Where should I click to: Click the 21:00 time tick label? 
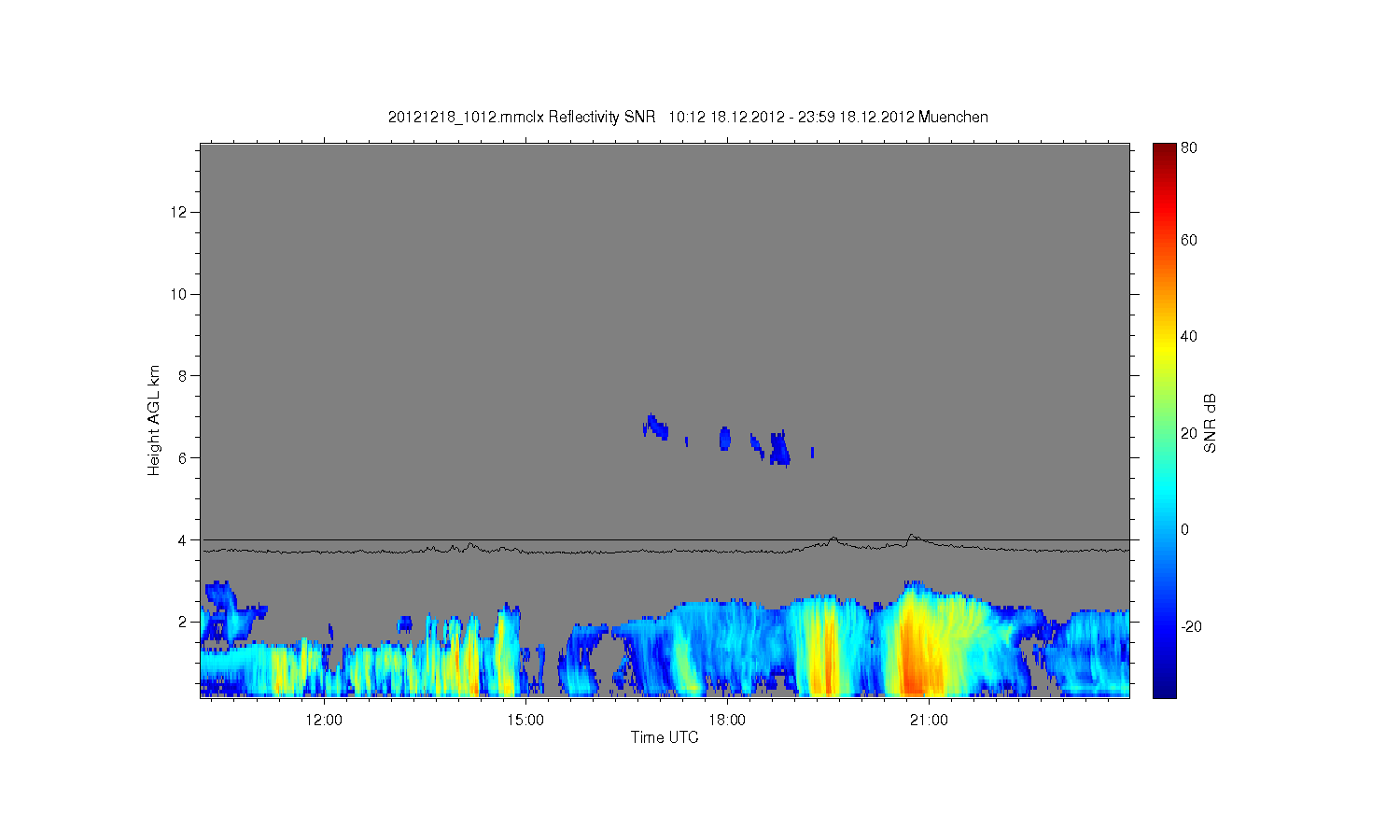tap(929, 720)
